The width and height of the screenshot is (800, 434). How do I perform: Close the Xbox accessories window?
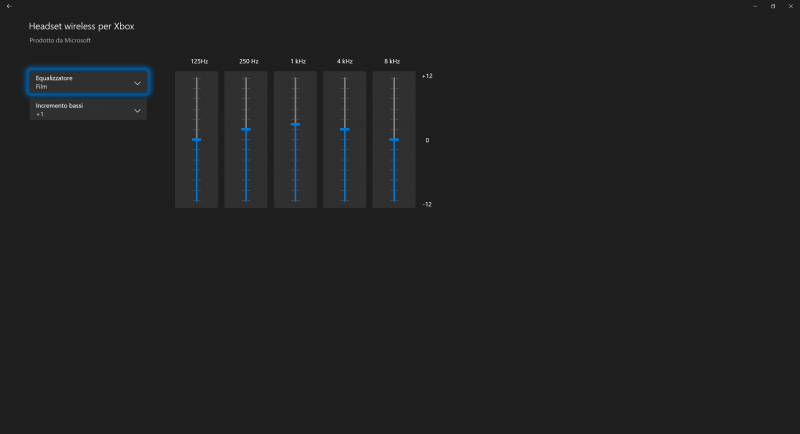791,6
